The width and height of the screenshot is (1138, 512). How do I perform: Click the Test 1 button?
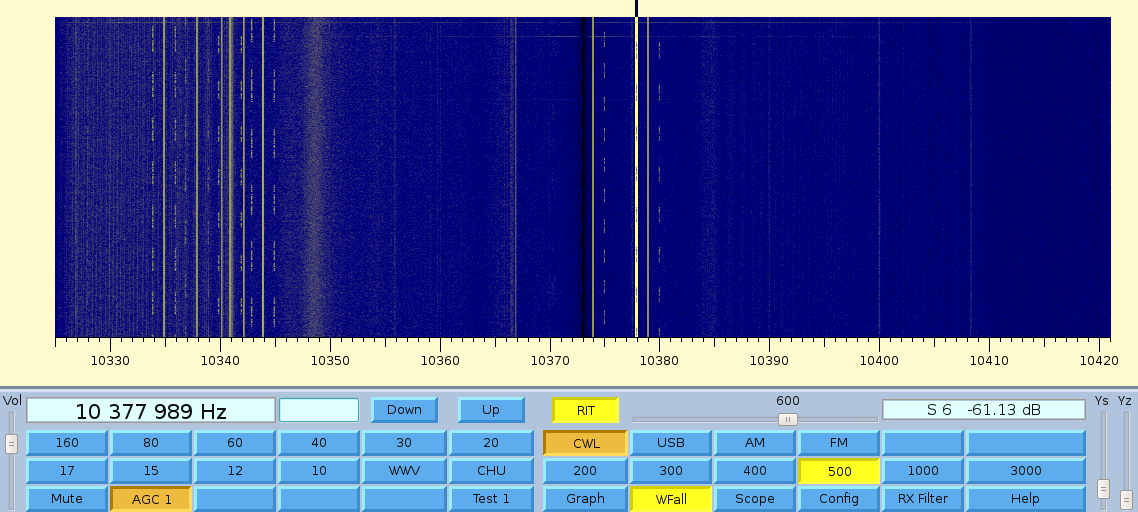point(491,499)
